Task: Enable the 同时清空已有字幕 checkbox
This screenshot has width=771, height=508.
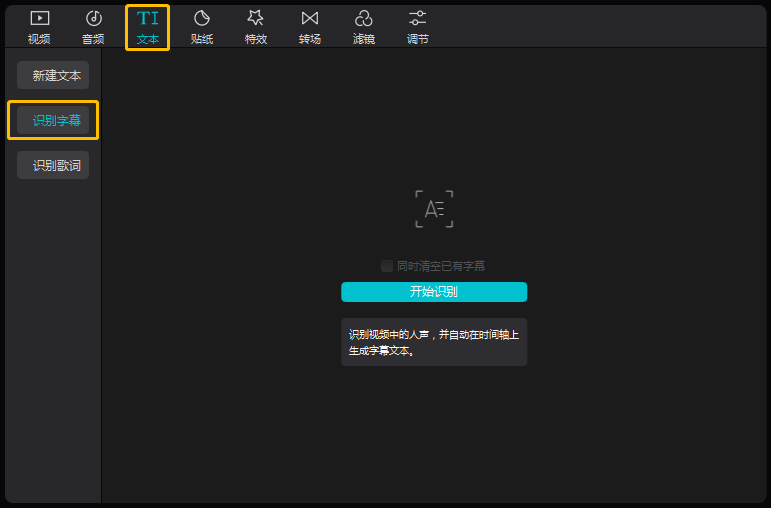Action: (387, 266)
